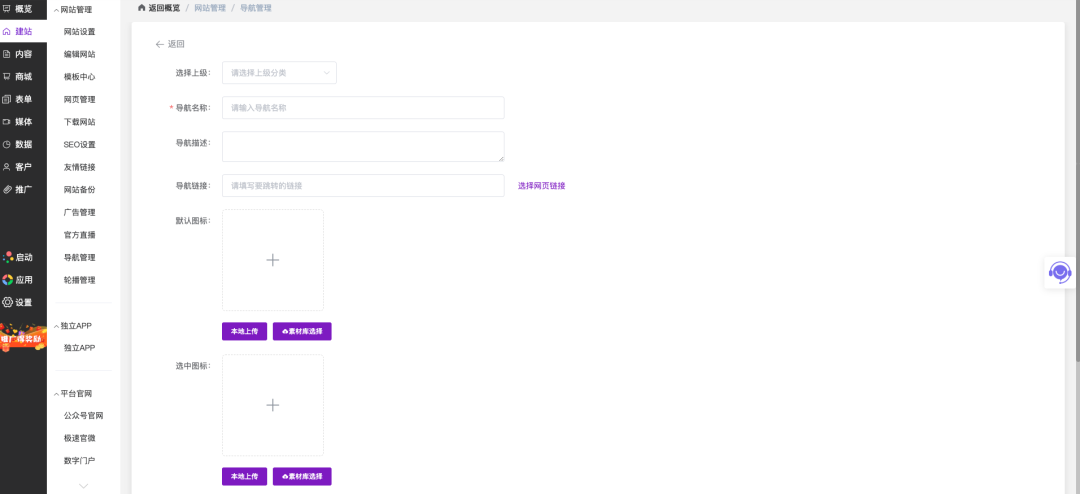Click the 建站 home icon

[7, 32]
